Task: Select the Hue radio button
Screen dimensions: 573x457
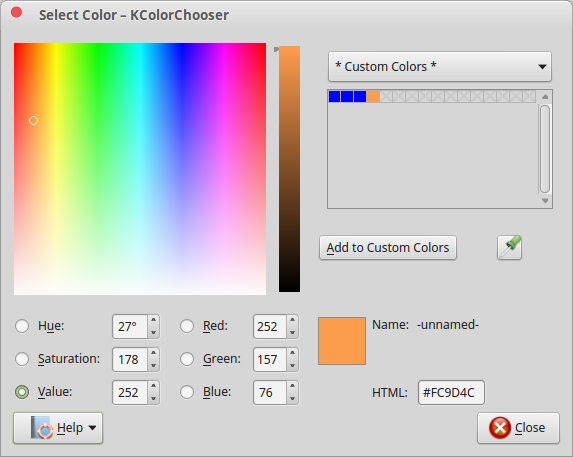Action: coord(22,326)
